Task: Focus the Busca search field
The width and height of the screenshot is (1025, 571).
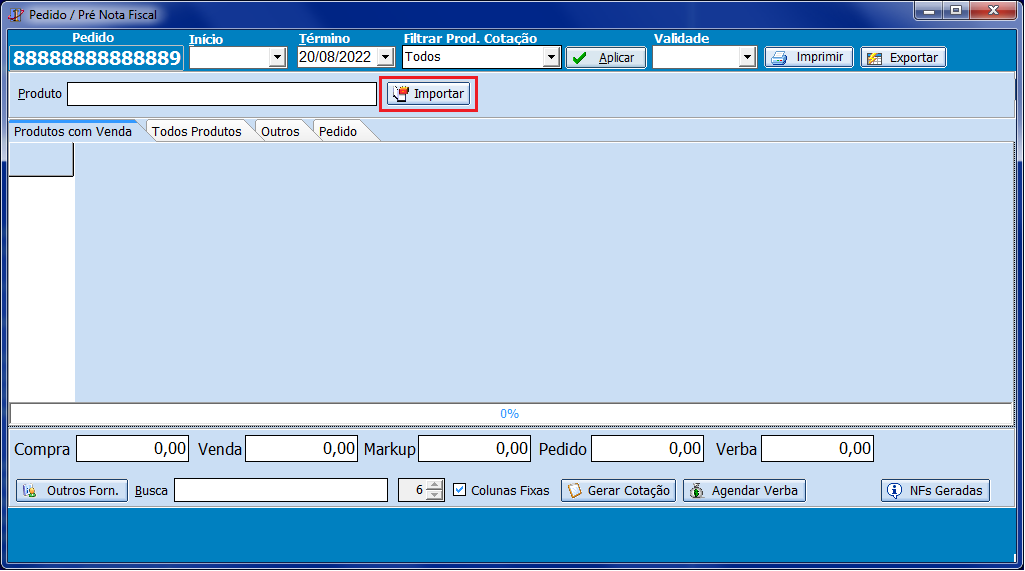Action: coord(280,490)
